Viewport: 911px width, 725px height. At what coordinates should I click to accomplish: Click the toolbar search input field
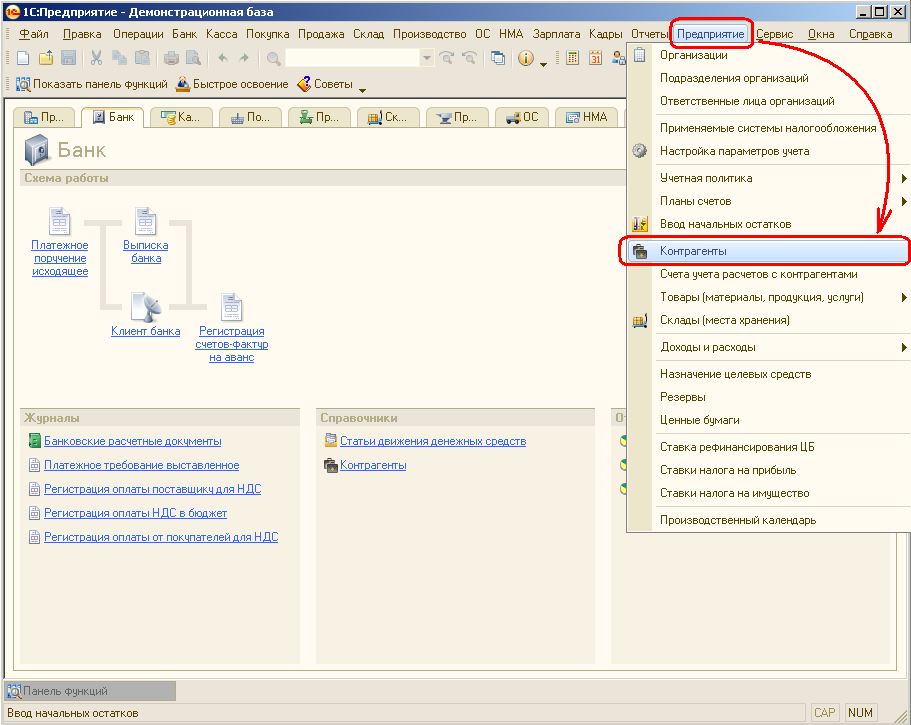[352, 59]
